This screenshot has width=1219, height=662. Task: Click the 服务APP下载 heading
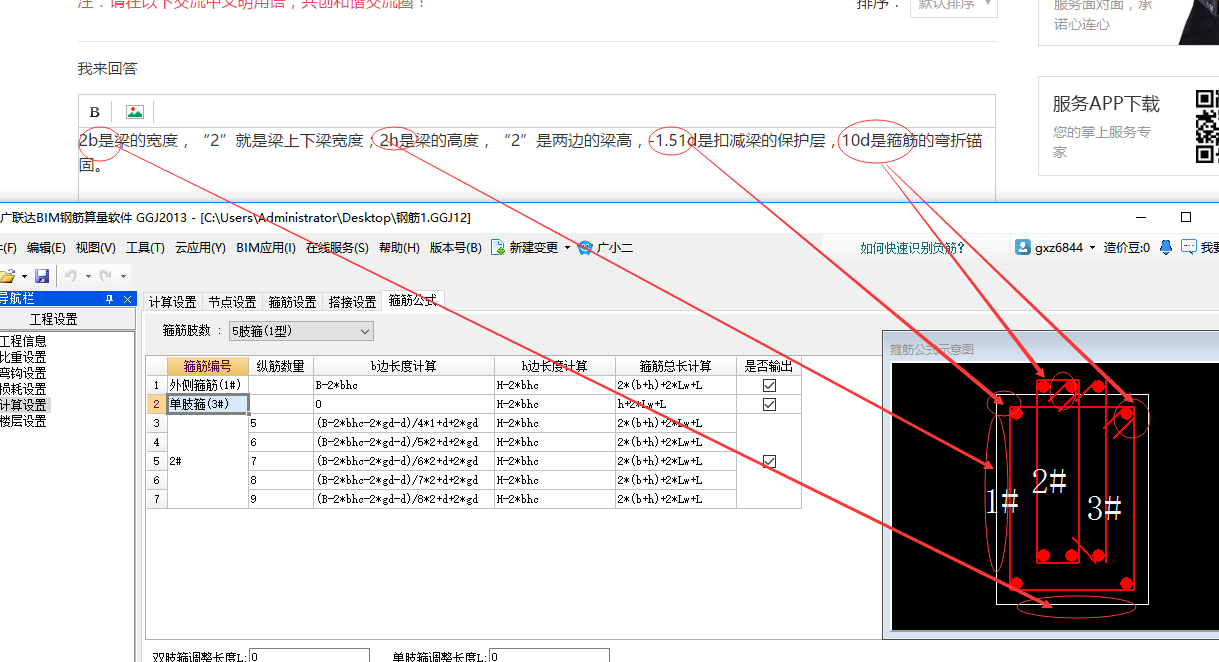point(1106,103)
